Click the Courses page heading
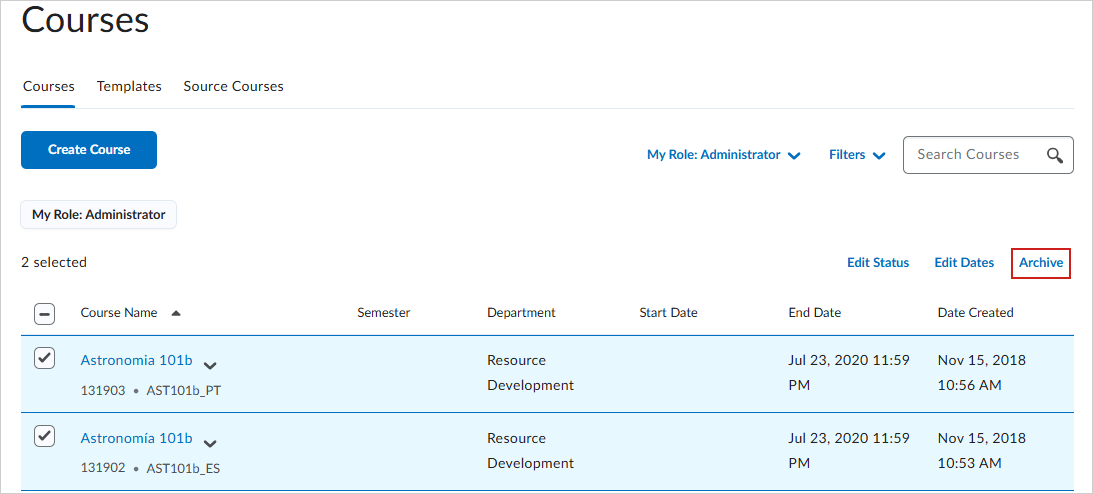 pos(85,20)
